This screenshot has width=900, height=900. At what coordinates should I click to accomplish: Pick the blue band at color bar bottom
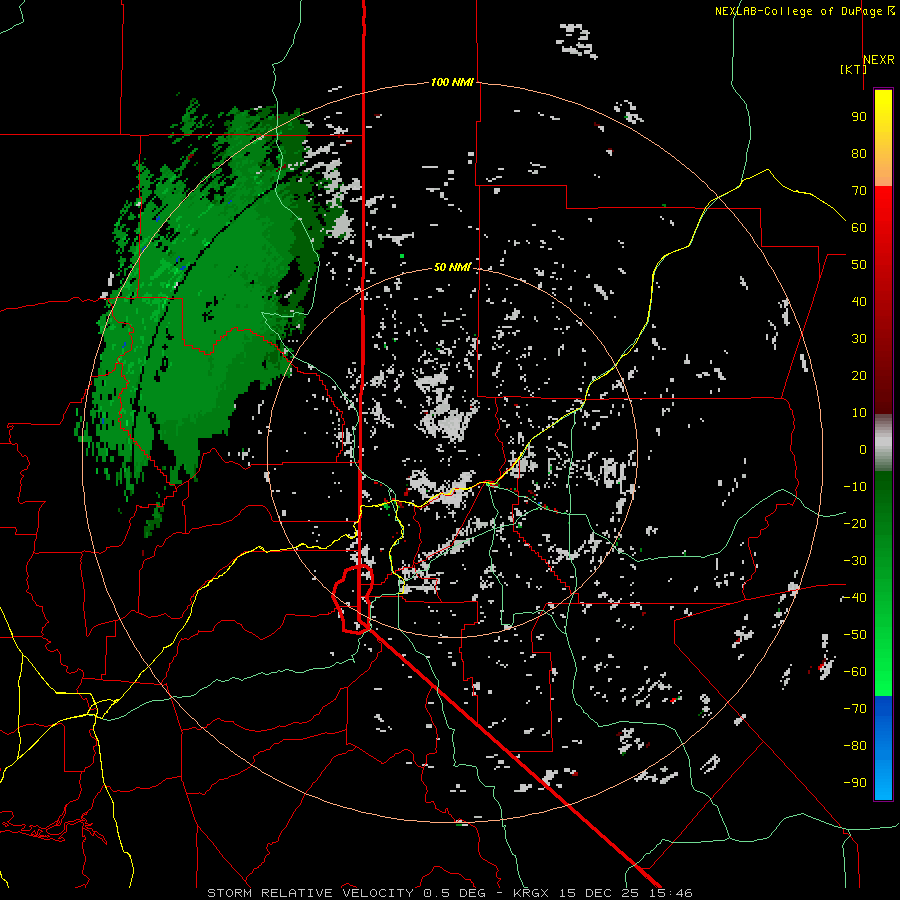pyautogui.click(x=883, y=748)
